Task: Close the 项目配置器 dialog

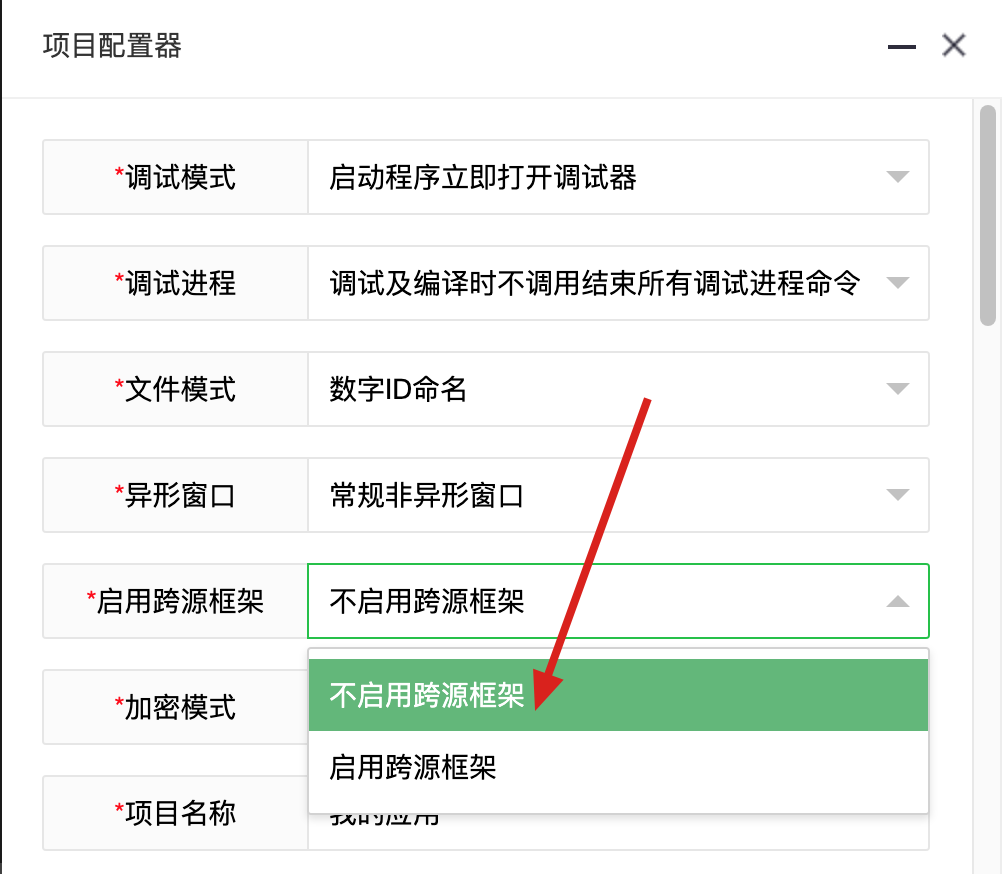Action: (x=953, y=45)
